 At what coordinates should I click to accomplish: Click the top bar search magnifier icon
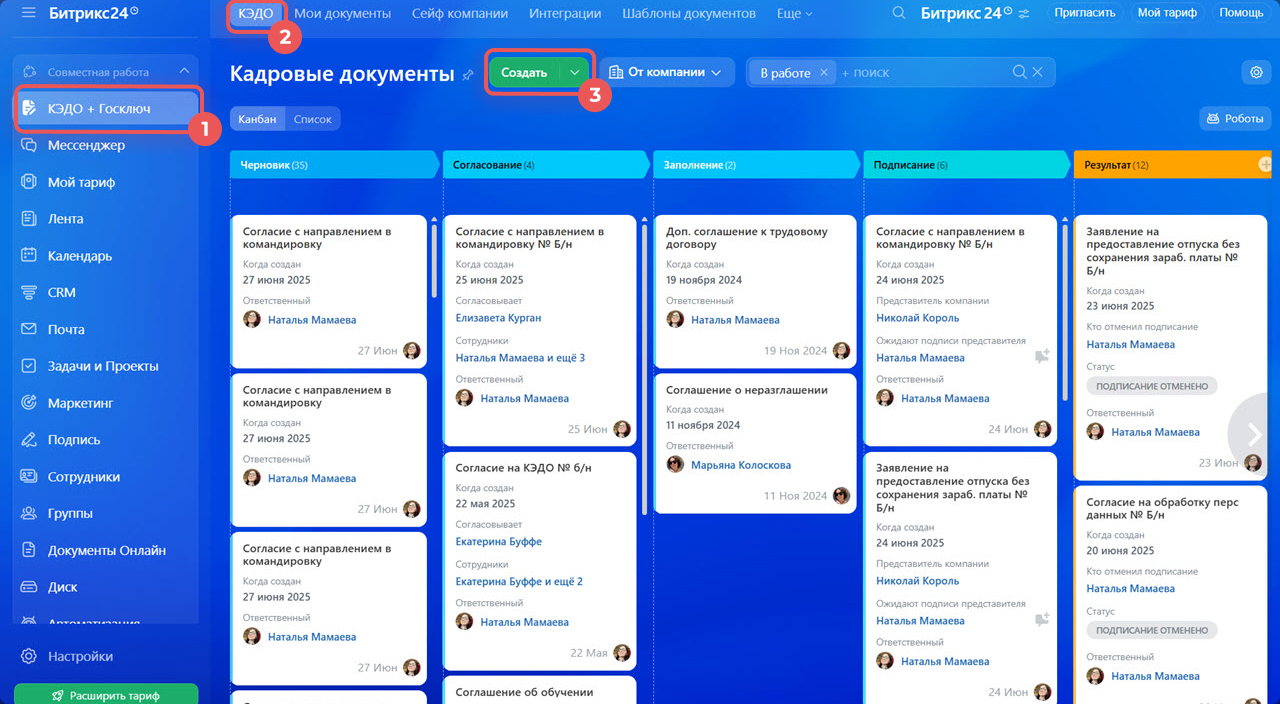[x=899, y=13]
